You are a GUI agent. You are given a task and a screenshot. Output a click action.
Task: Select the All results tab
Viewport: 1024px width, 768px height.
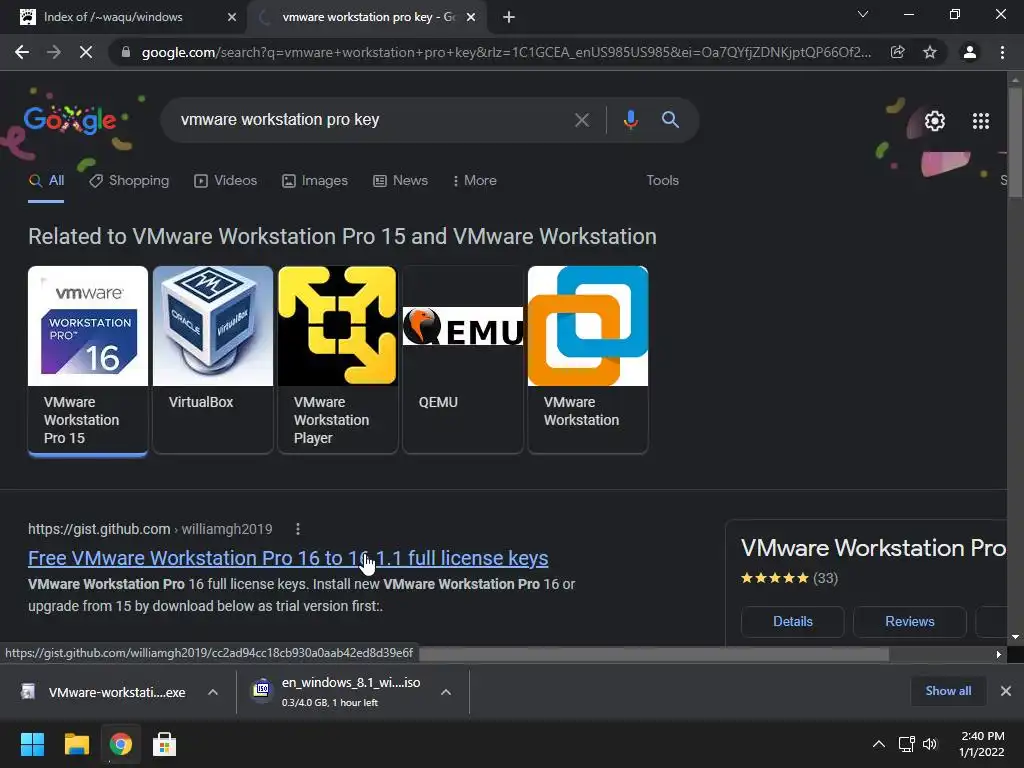tap(46, 180)
